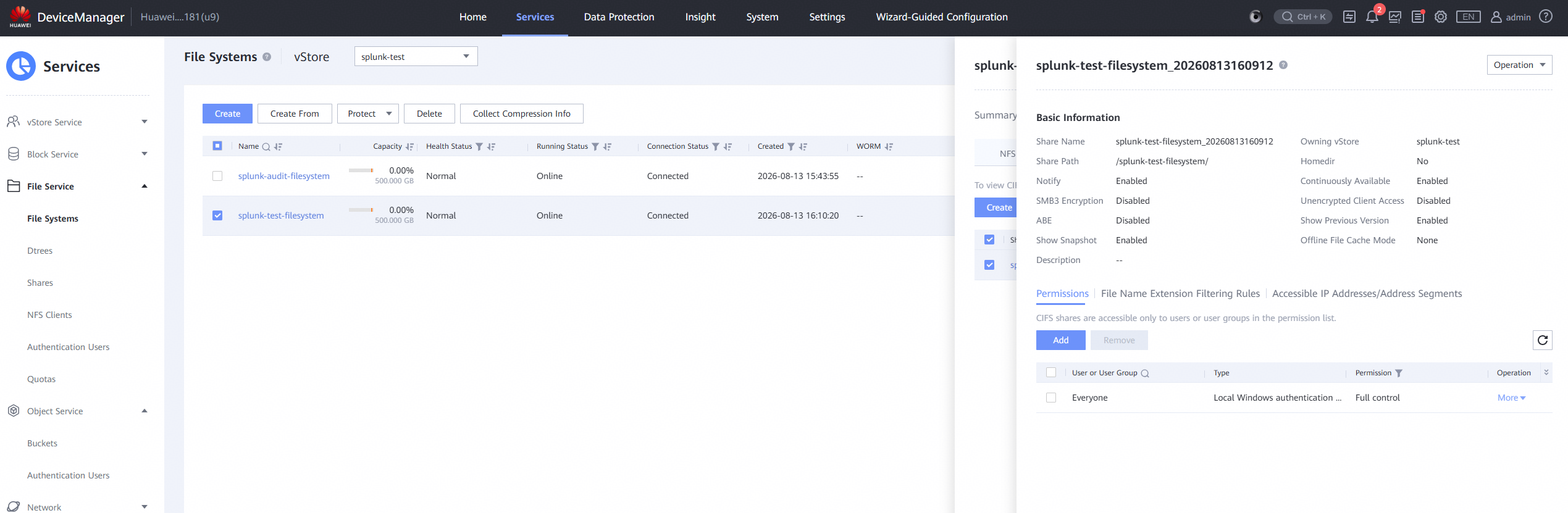Open the task list icon with red dot
This screenshot has width=1568, height=513.
(x=1418, y=17)
